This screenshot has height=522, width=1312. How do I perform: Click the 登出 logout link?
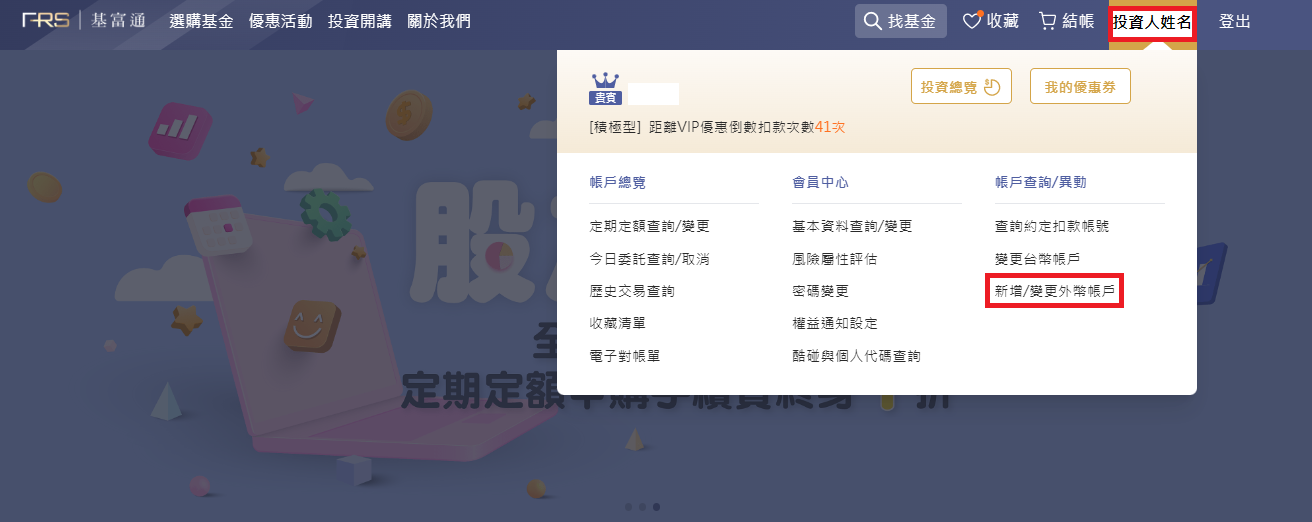point(1235,21)
